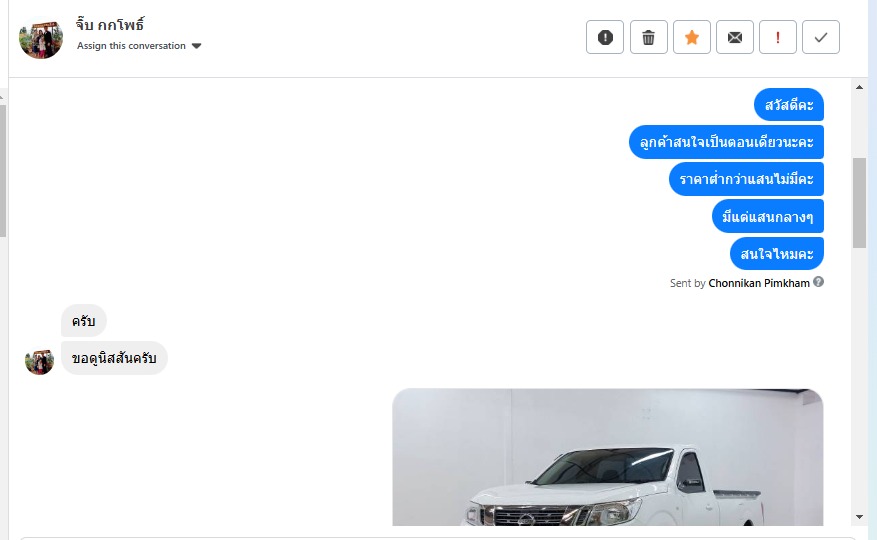
Task: Mark conversation done with checkmark icon
Action: (821, 37)
